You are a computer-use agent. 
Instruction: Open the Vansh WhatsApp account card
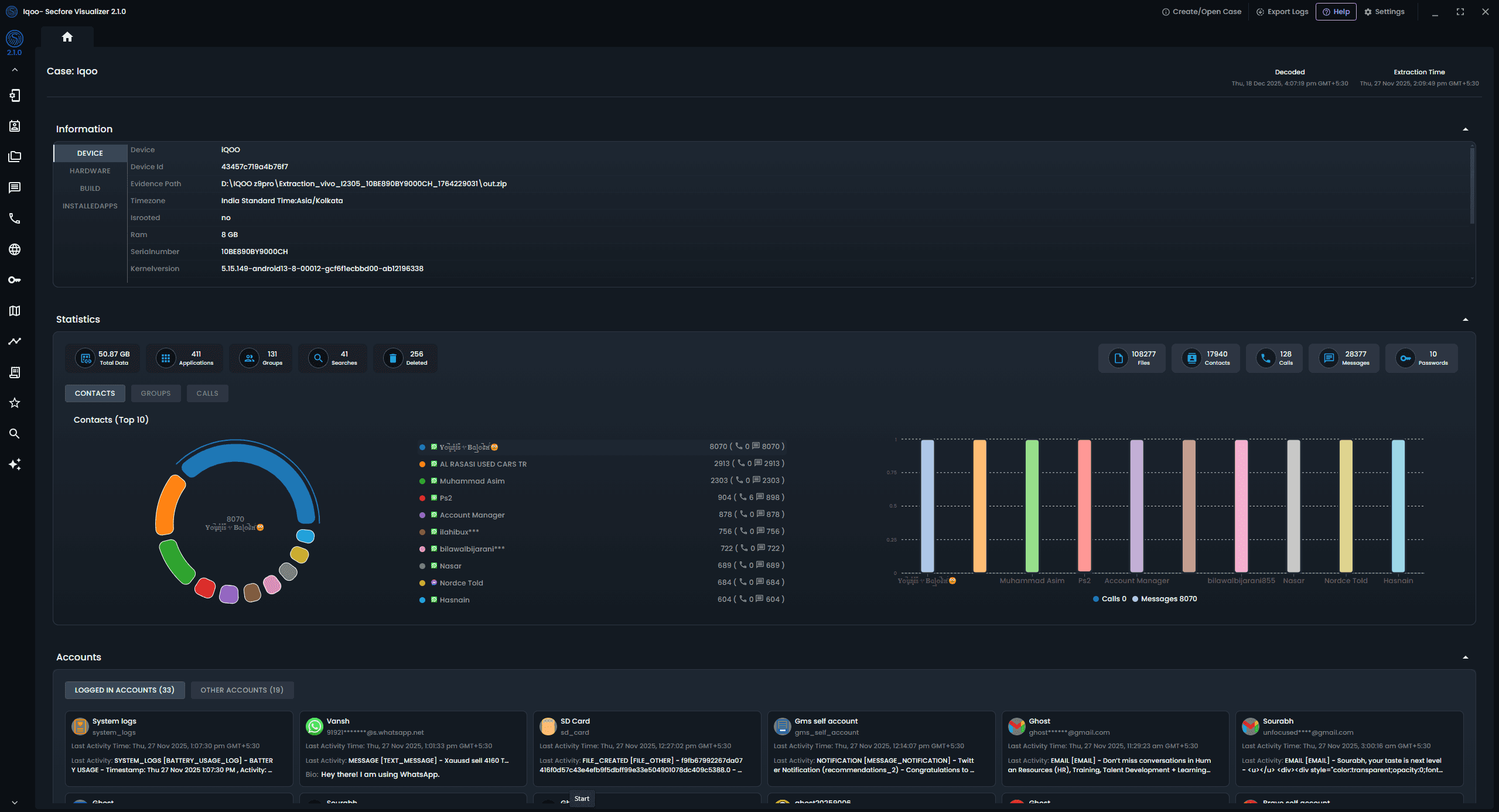(412, 748)
